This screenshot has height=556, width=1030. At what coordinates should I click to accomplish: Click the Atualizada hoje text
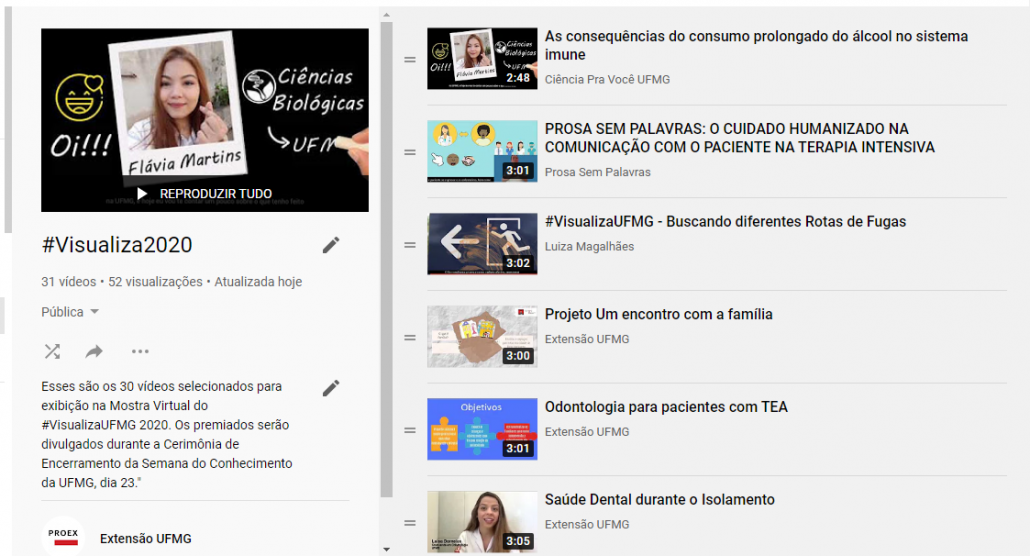tap(258, 282)
